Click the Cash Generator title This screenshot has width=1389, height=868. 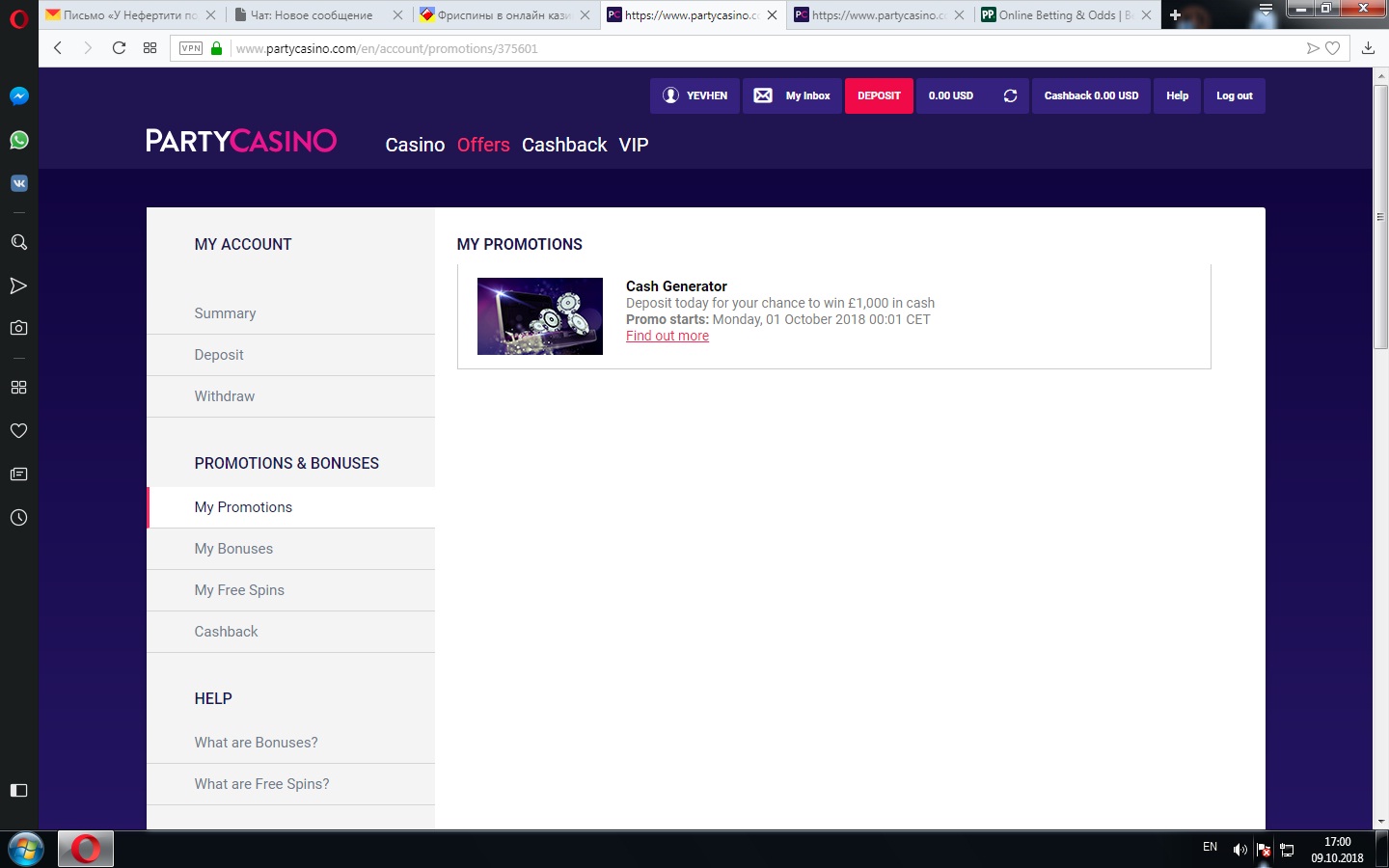(676, 286)
